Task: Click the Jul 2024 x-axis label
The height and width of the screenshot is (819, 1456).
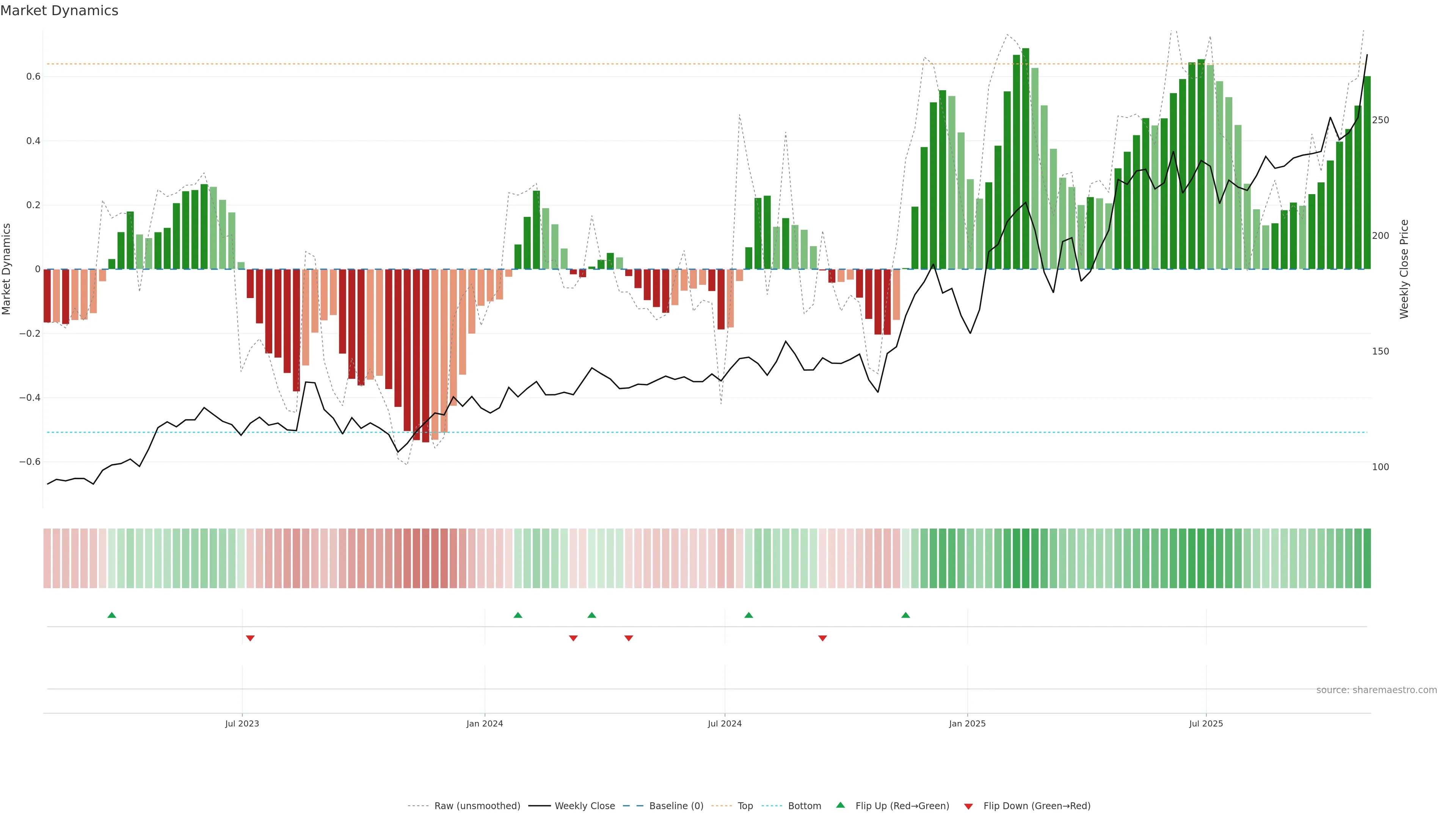Action: pos(725,723)
